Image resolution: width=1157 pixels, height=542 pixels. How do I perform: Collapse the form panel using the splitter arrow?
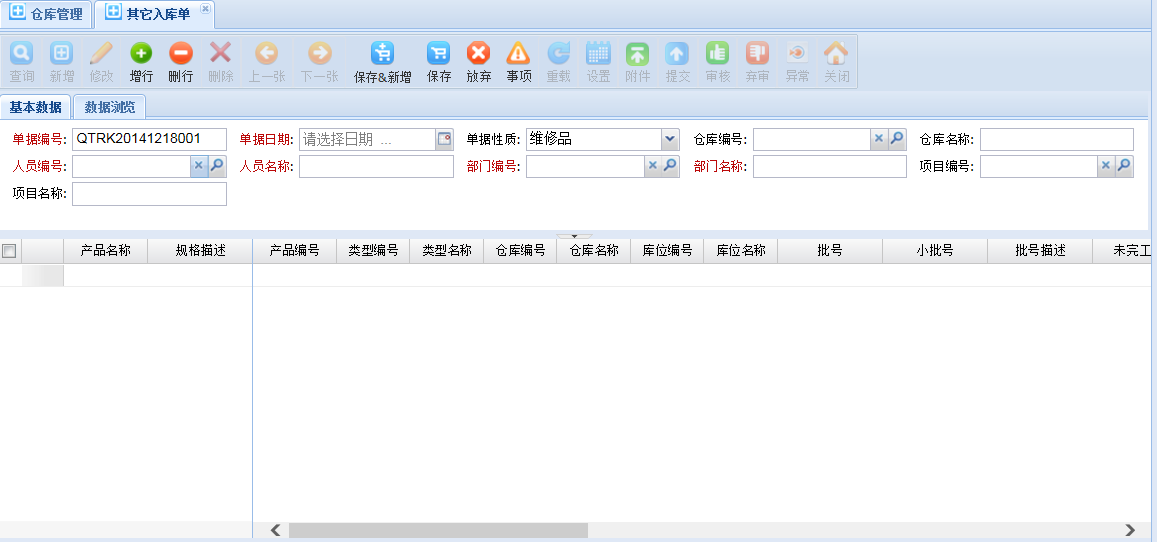click(x=575, y=236)
